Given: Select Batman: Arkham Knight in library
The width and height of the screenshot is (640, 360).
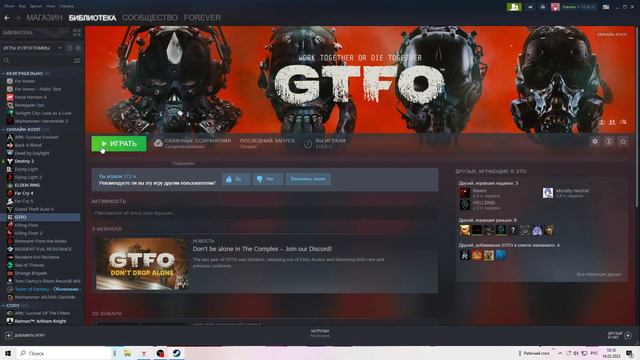Looking at the screenshot, I should pyautogui.click(x=40, y=321).
